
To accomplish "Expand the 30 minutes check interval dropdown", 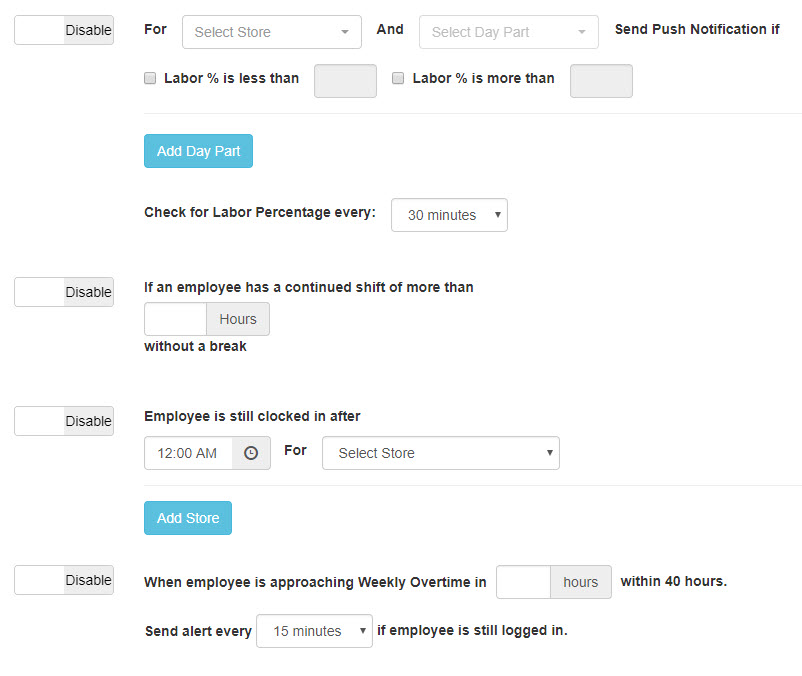I will [x=449, y=215].
